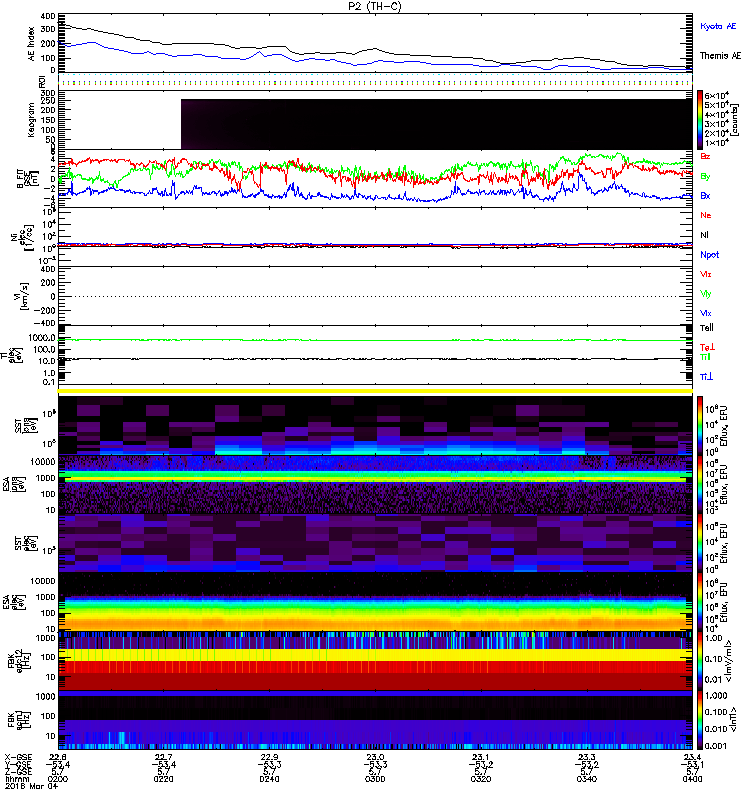
Task: Click the yellow bar above SST ions panel
Action: point(375,391)
